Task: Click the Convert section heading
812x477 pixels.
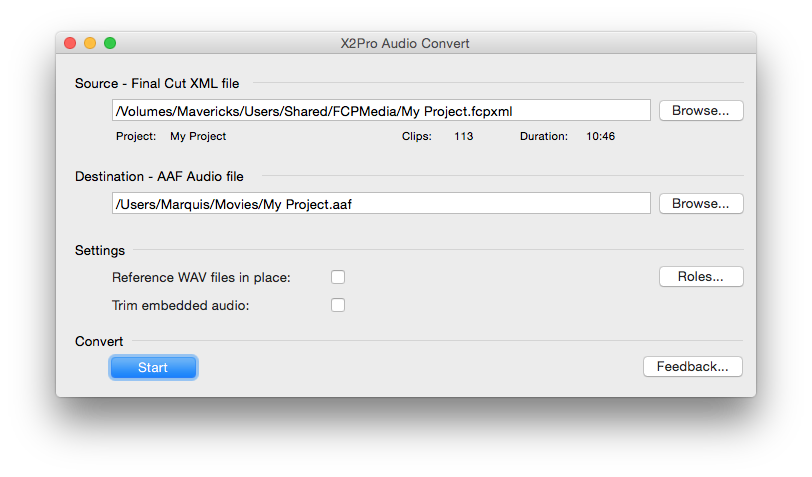Action: click(99, 341)
